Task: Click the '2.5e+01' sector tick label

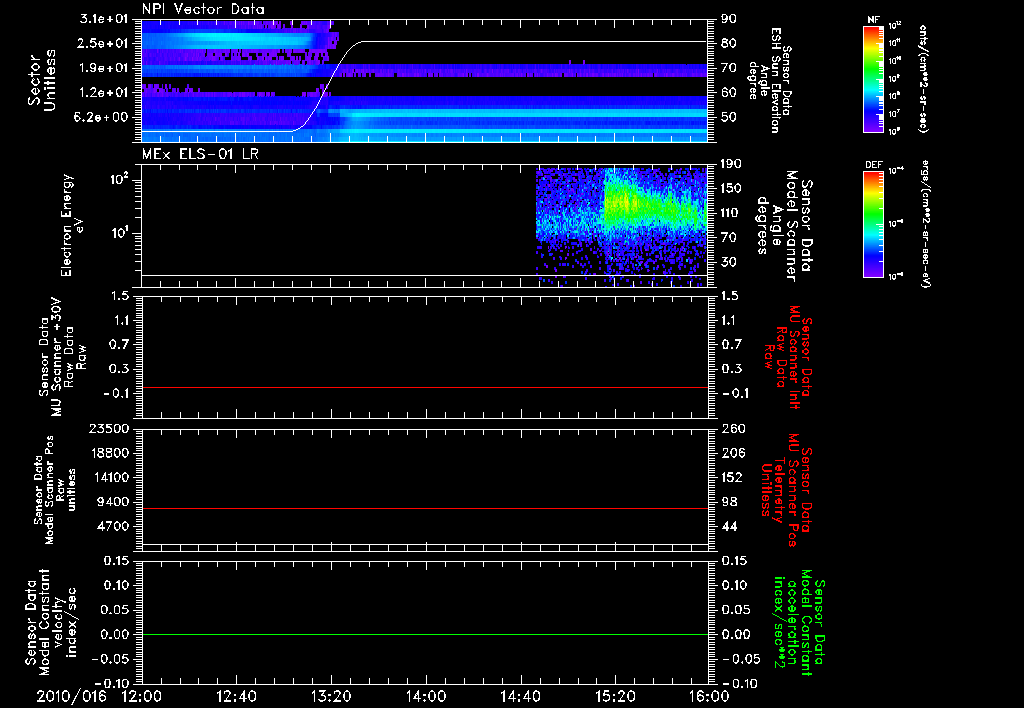Action: pyautogui.click(x=104, y=44)
